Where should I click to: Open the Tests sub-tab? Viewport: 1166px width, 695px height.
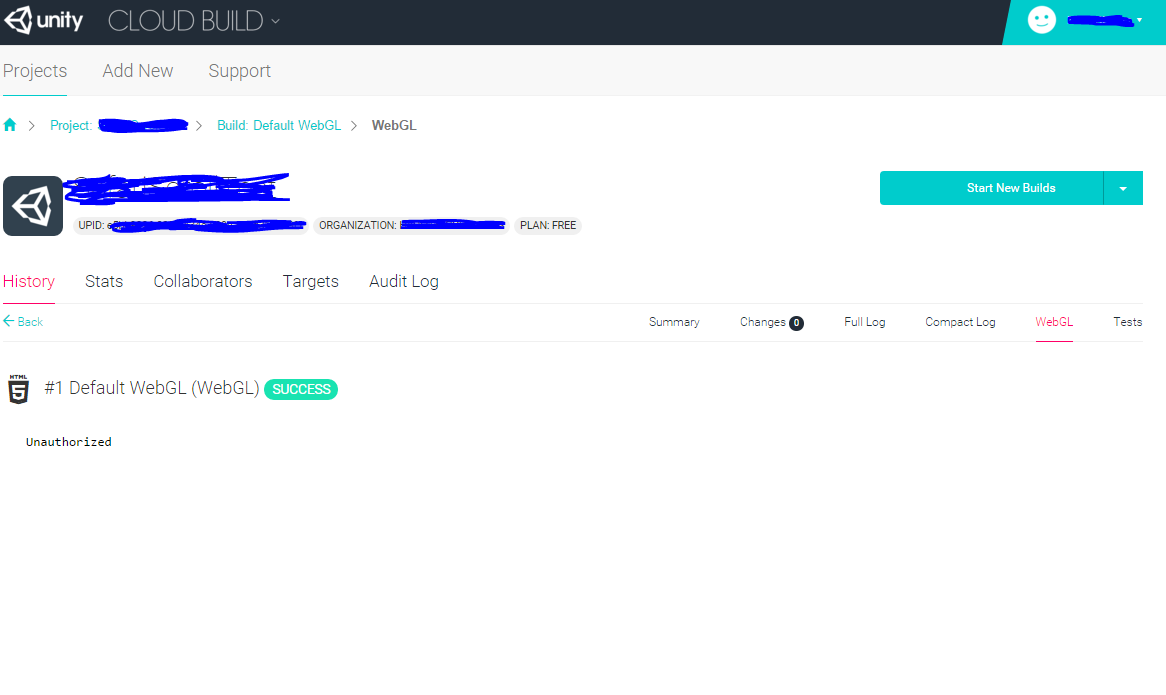pos(1127,322)
